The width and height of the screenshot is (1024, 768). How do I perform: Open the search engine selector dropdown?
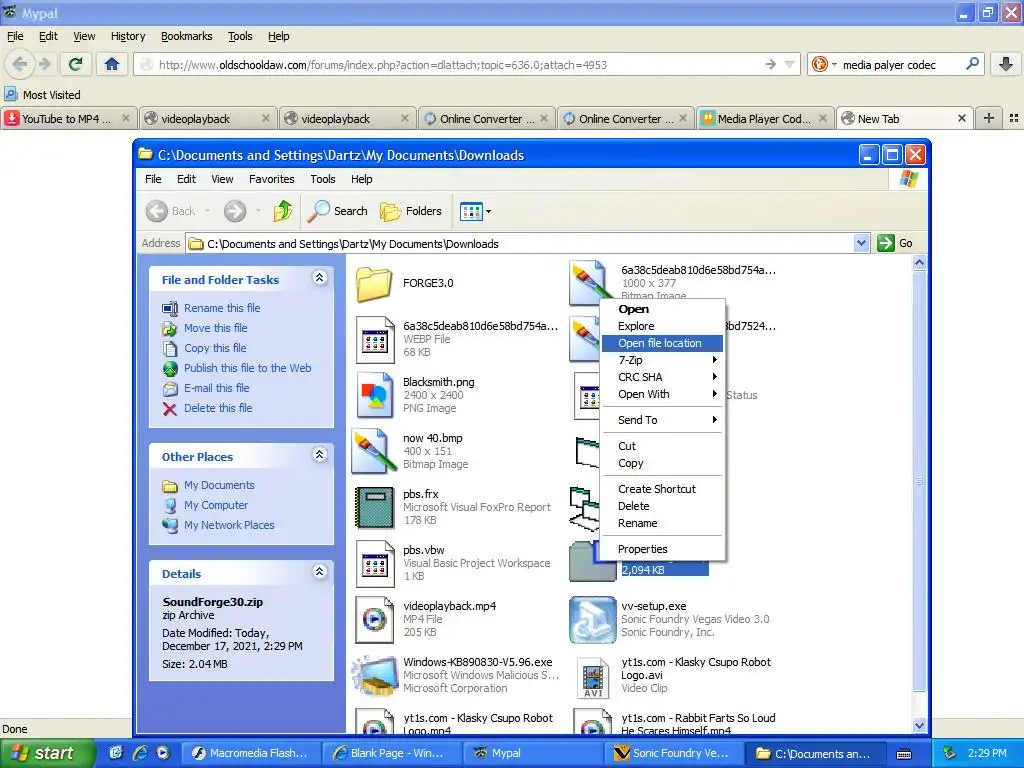pyautogui.click(x=824, y=64)
